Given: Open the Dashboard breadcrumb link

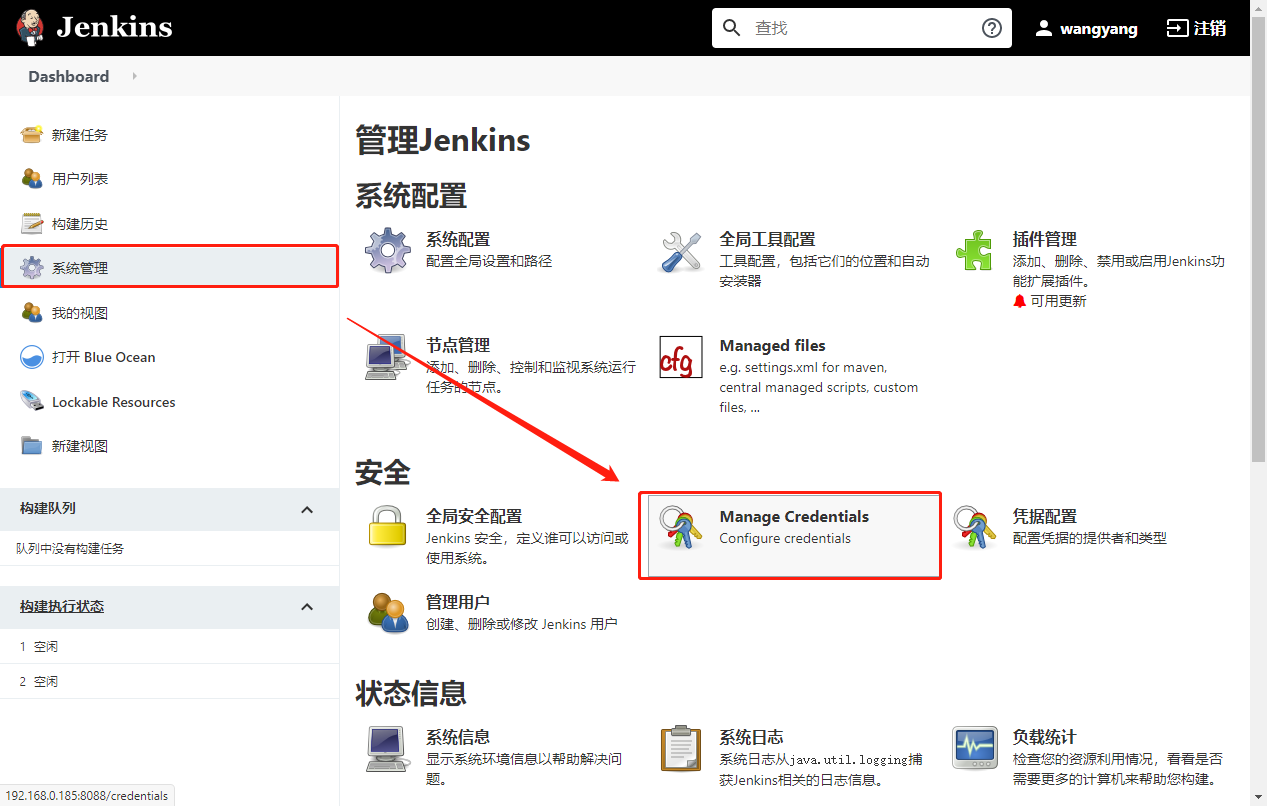Looking at the screenshot, I should (x=69, y=76).
